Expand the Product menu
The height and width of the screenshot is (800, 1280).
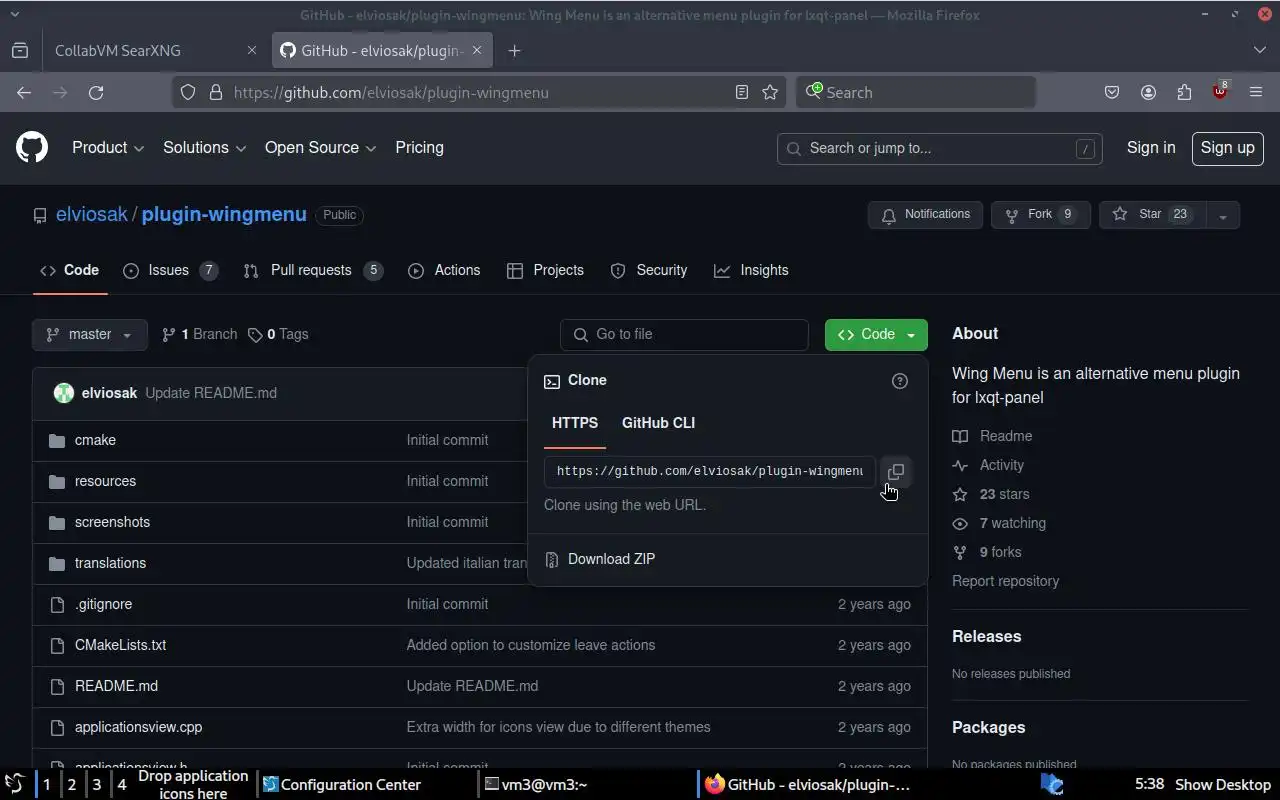(108, 148)
